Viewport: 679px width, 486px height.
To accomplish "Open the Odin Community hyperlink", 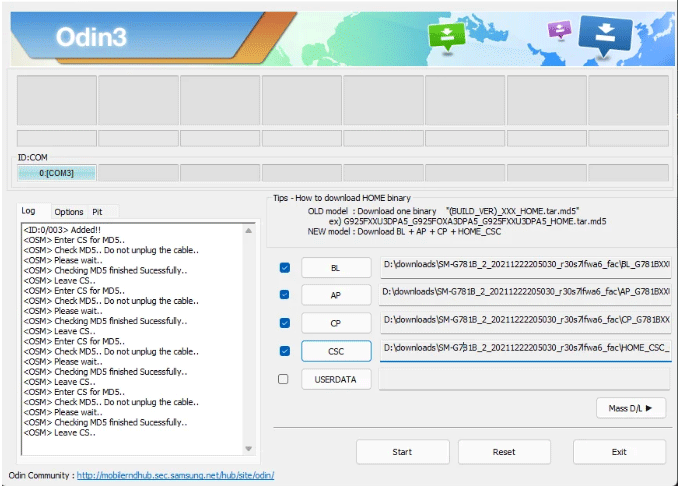I will click(x=175, y=475).
